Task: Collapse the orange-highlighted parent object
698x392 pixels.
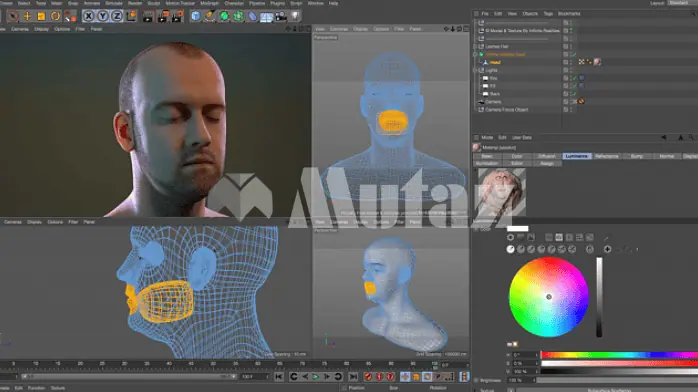Action: click(x=475, y=54)
